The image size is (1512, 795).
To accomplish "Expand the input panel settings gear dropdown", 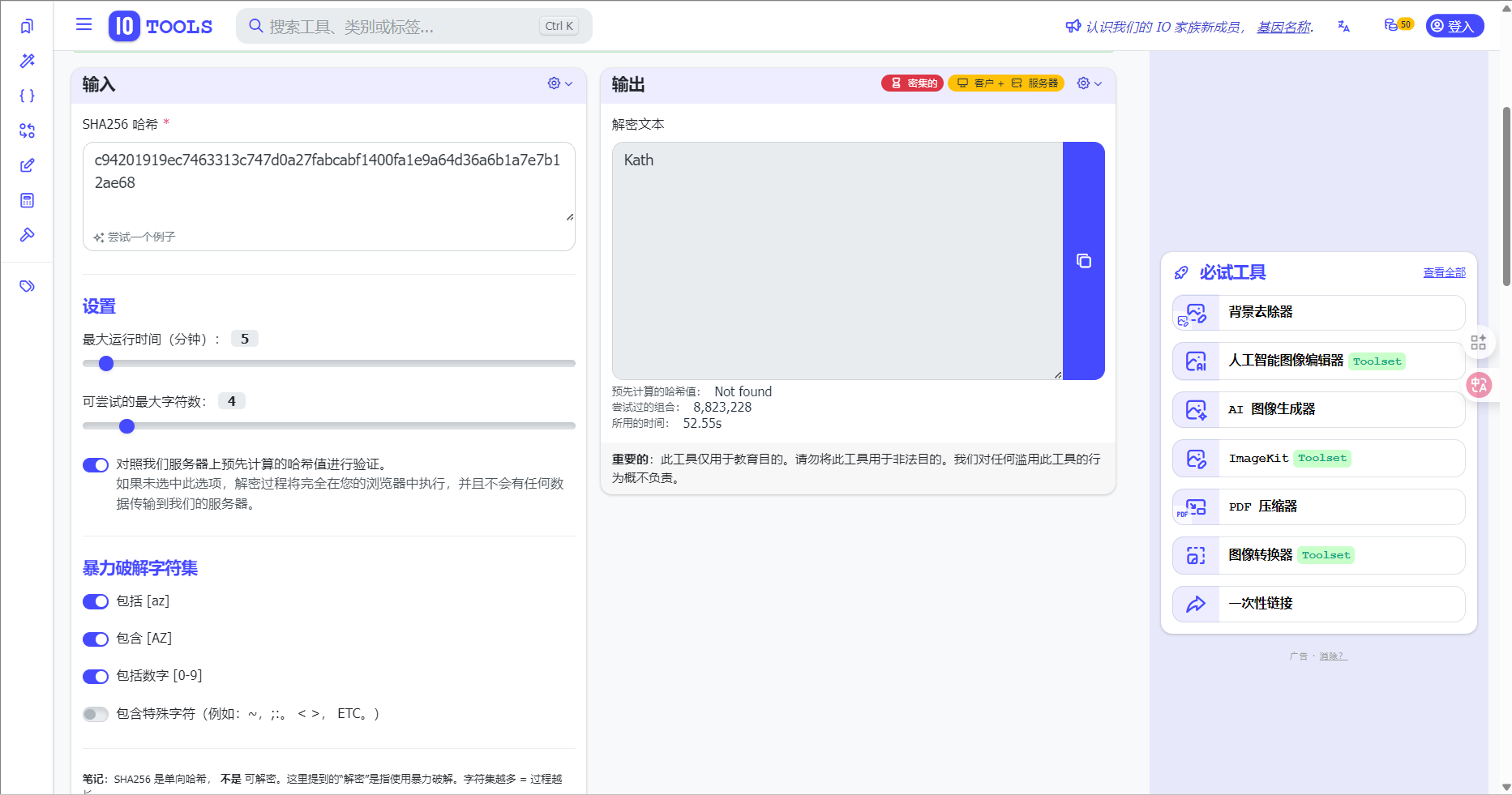I will click(x=559, y=83).
